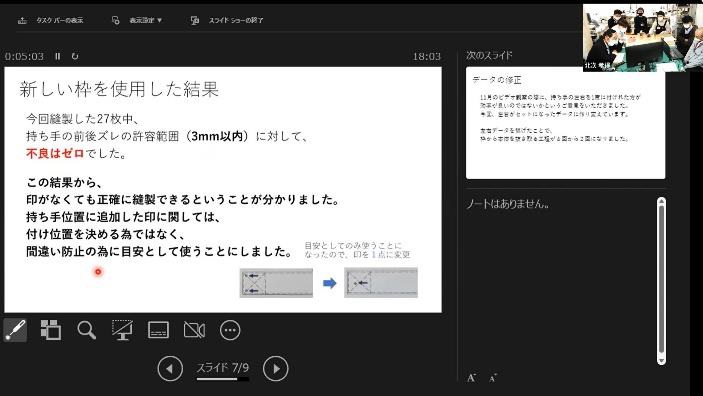Click the slide progress bar under counter
The image size is (703, 396).
pyautogui.click(x=223, y=379)
